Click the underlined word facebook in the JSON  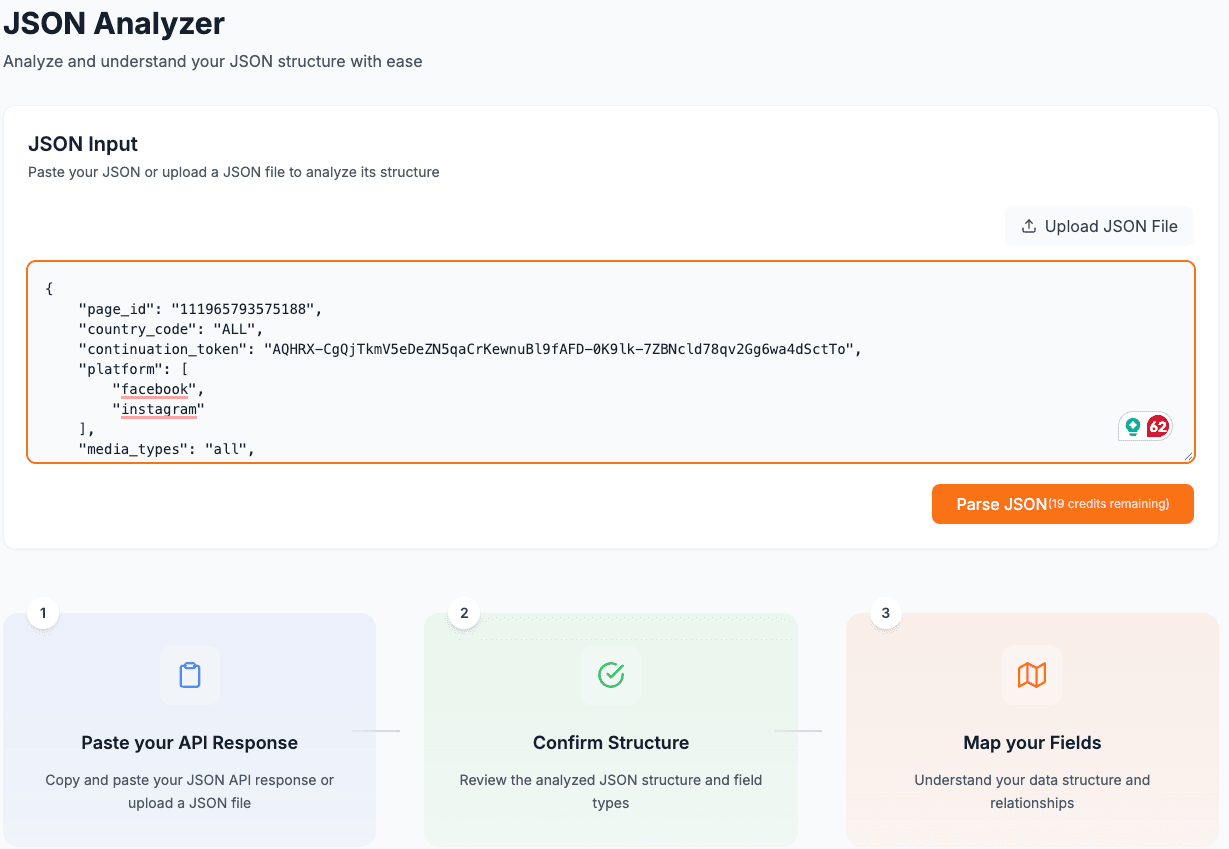coord(155,389)
